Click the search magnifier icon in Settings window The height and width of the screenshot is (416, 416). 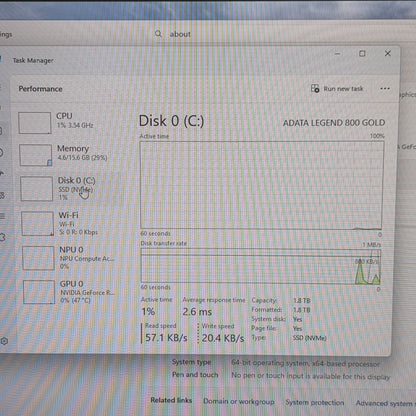[158, 34]
